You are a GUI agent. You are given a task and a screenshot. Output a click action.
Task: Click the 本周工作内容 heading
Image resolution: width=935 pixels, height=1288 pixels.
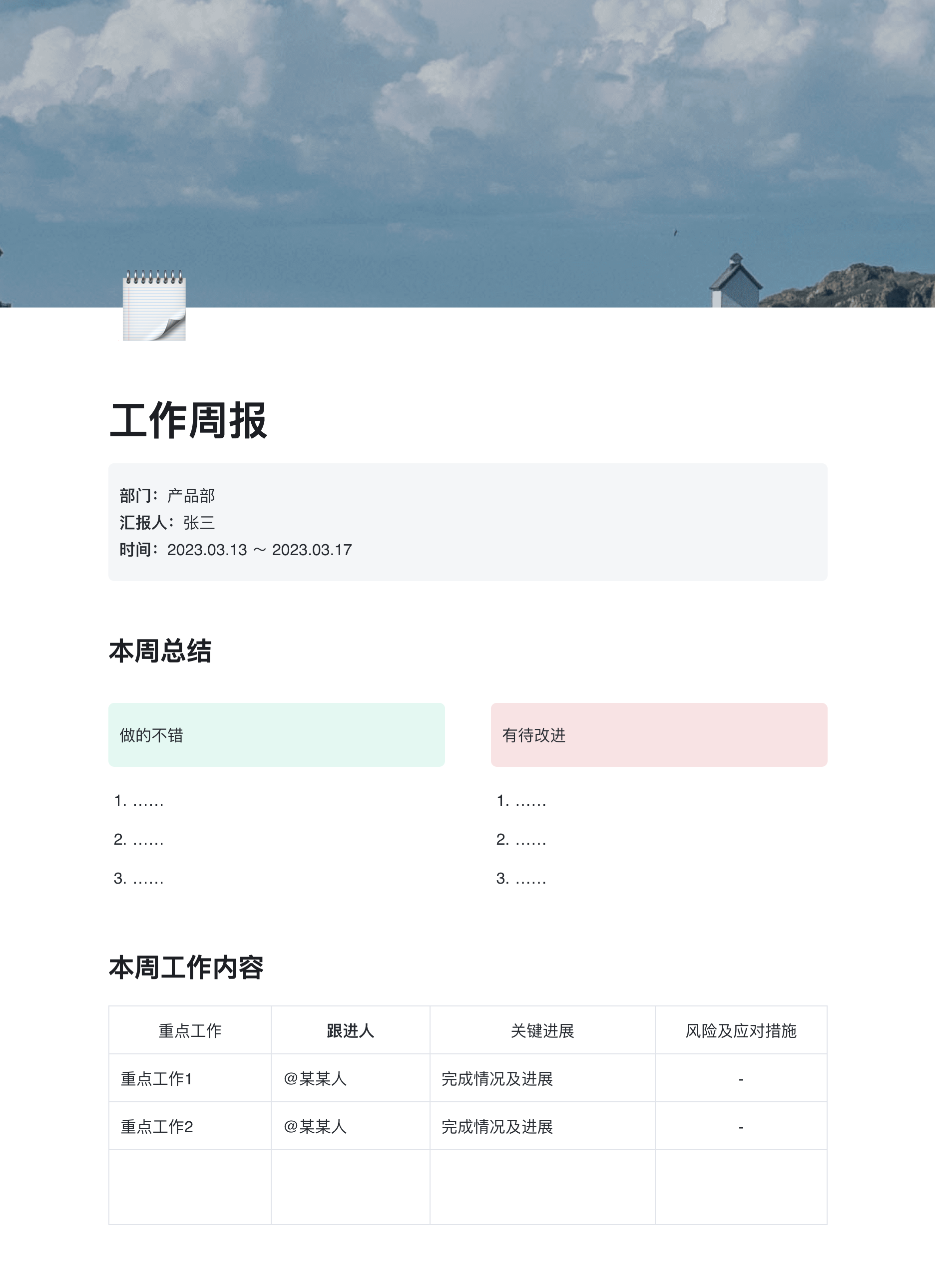[186, 967]
